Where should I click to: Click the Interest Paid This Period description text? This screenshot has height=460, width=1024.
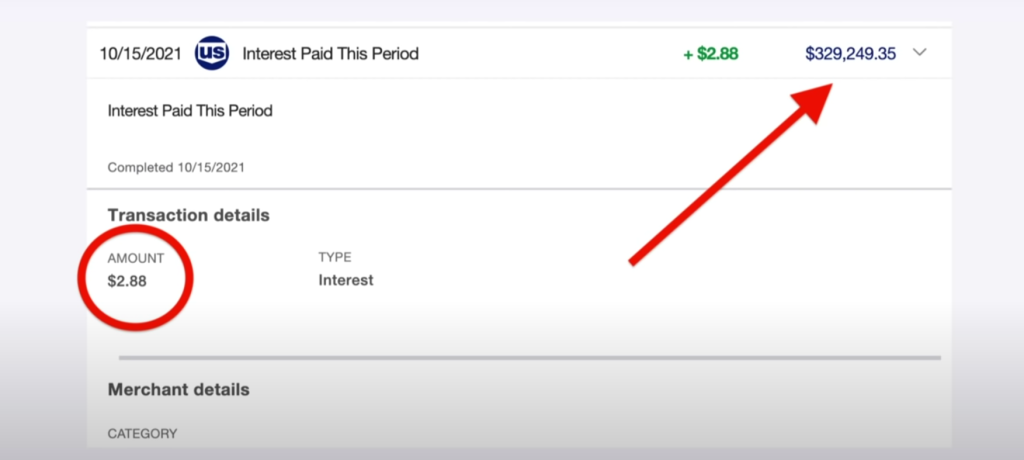click(x=190, y=111)
